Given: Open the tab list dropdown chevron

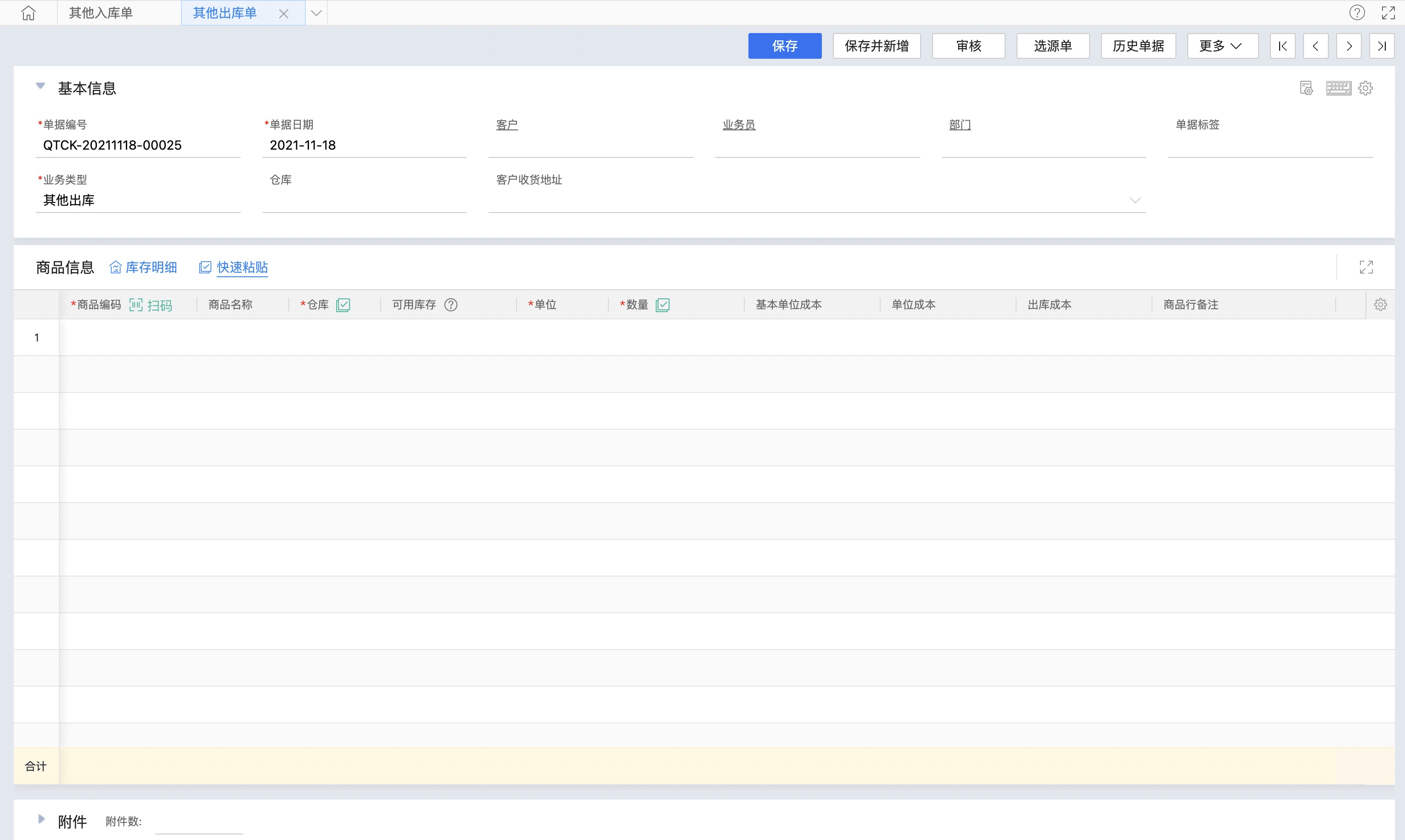Looking at the screenshot, I should click(x=316, y=12).
